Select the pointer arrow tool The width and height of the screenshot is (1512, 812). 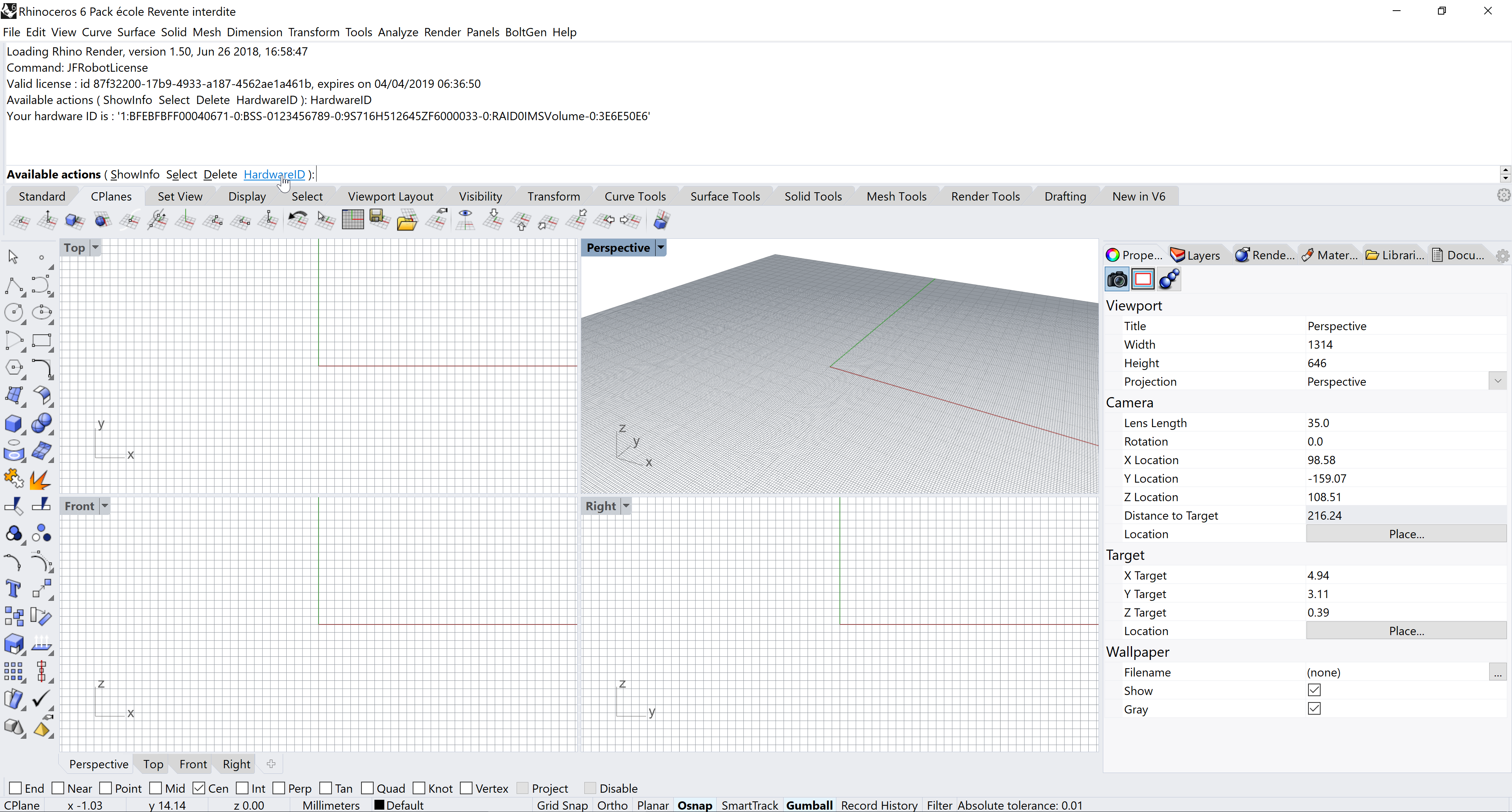13,256
